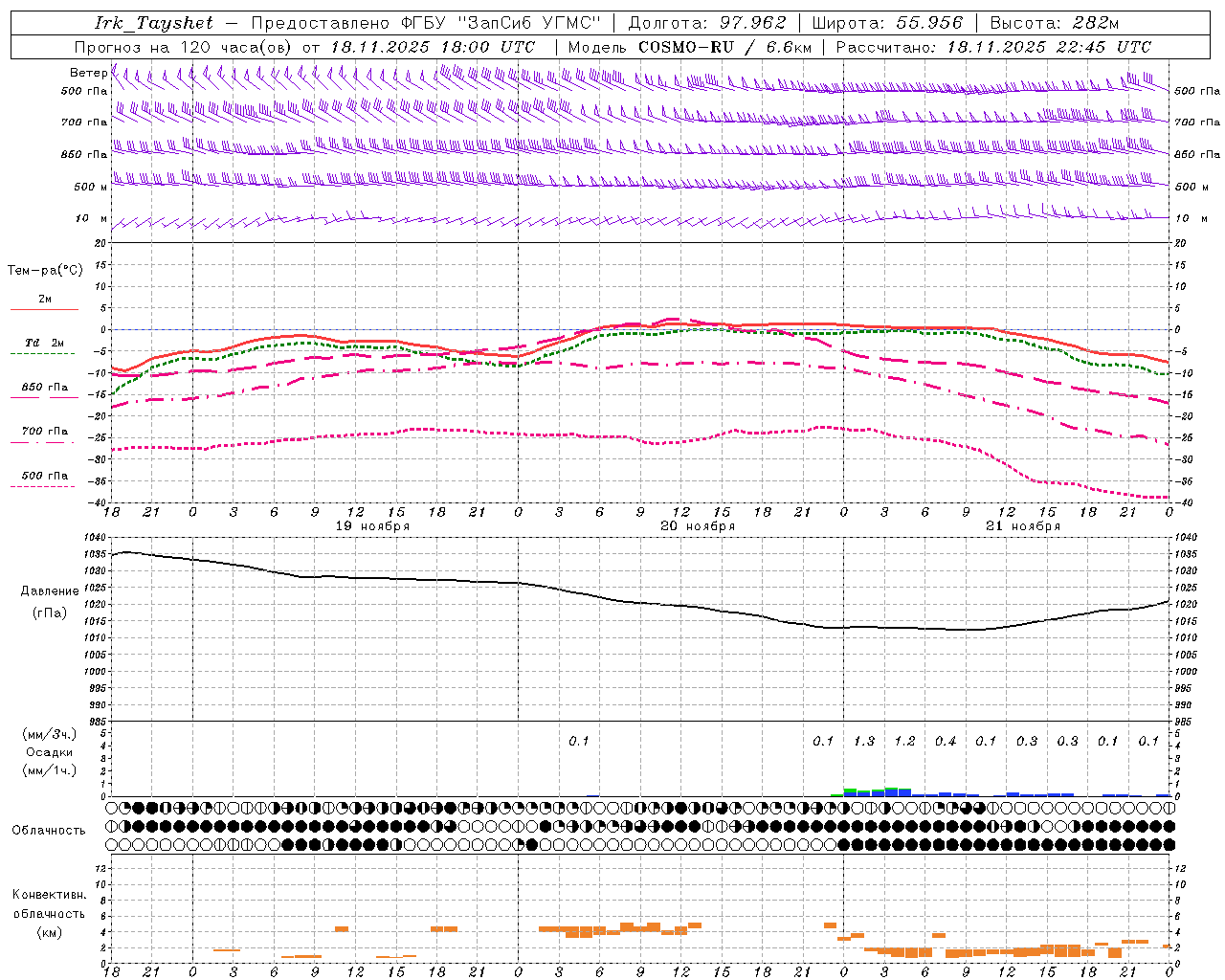Click the left 700 гПа wind row label
The image size is (1225, 980).
click(x=84, y=122)
